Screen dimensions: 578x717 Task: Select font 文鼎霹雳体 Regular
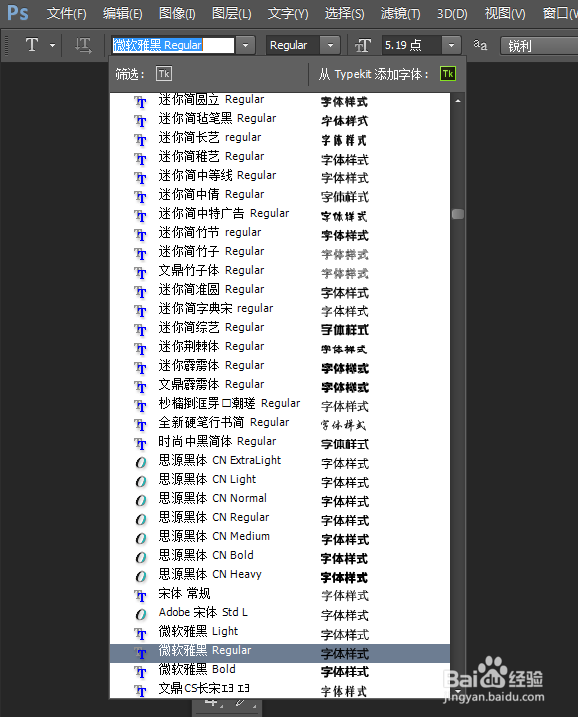pos(280,385)
